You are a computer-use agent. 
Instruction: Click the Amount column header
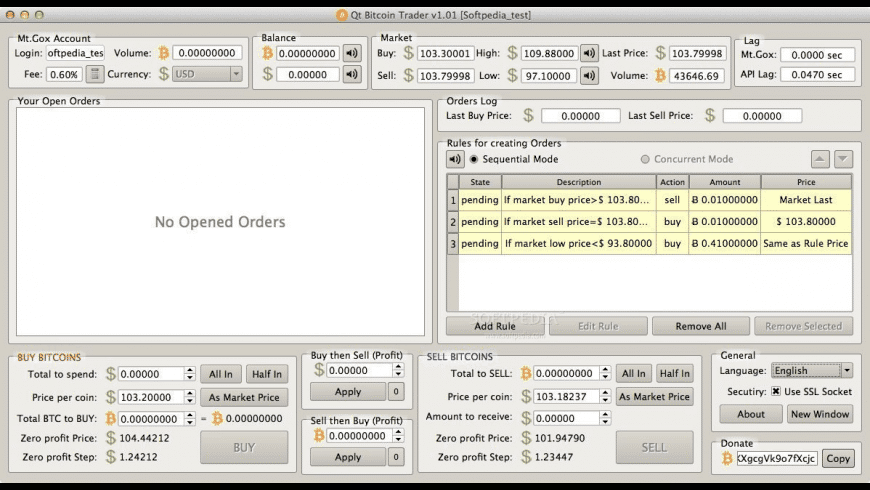725,182
